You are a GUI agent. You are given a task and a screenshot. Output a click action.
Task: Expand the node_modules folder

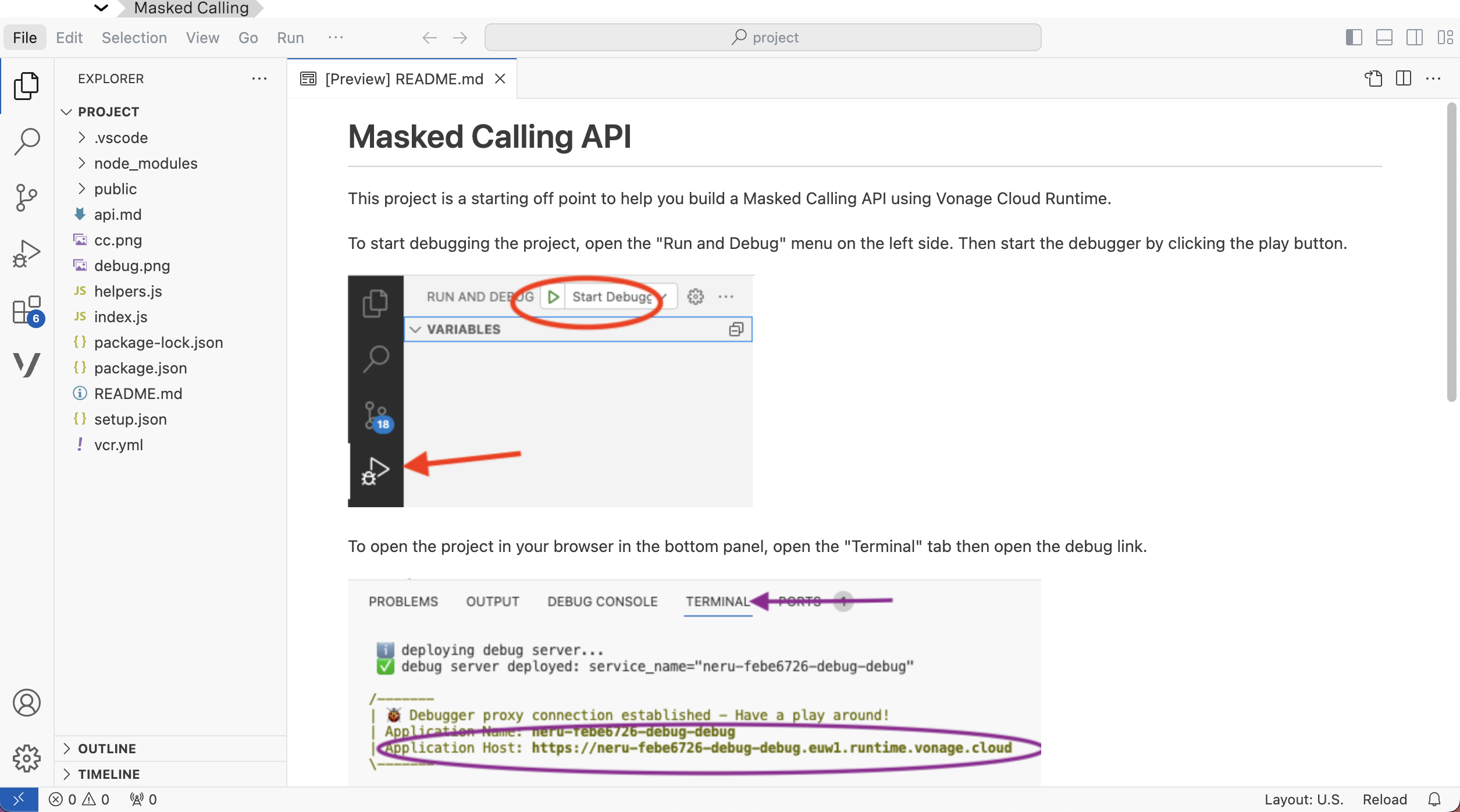[x=145, y=163]
